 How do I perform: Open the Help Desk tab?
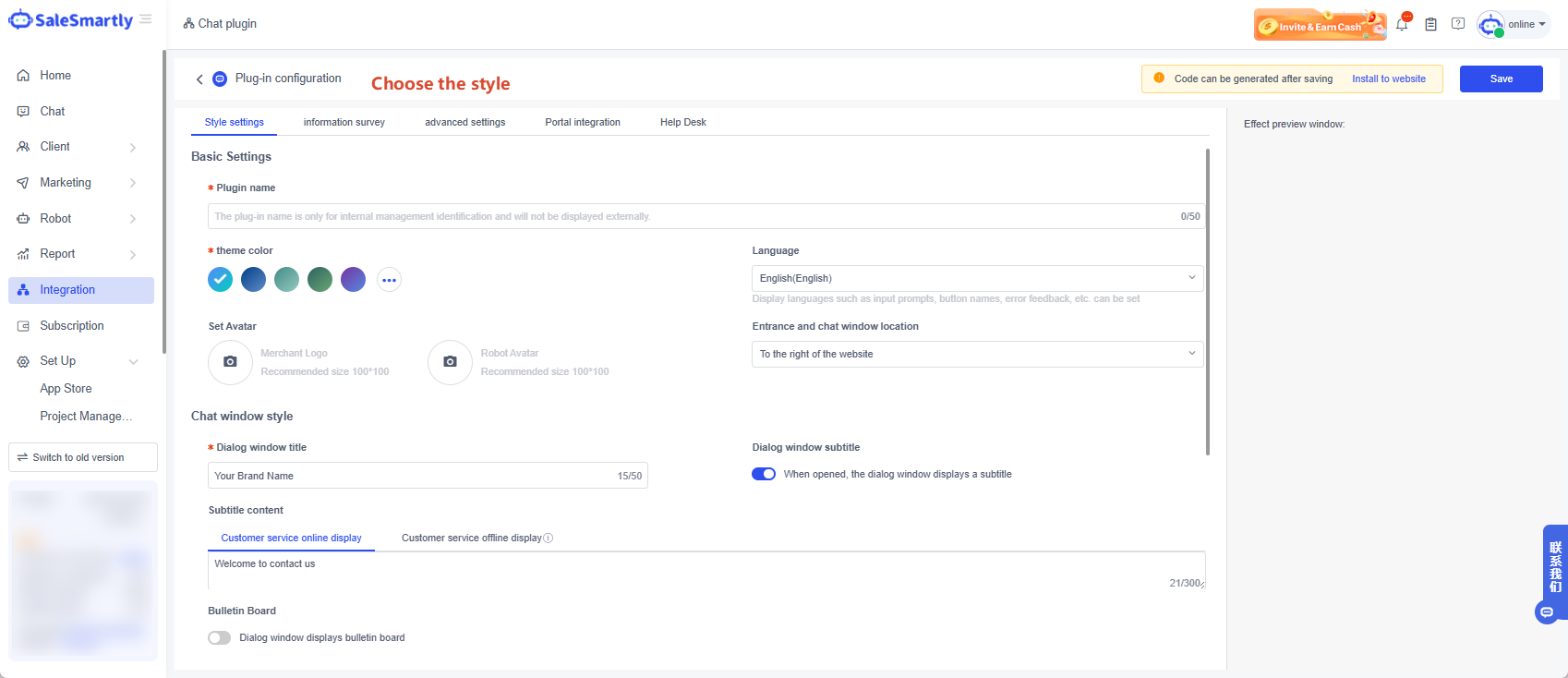point(683,122)
